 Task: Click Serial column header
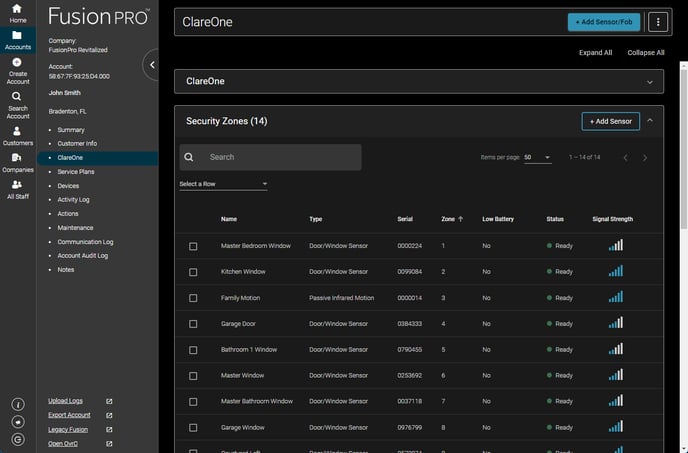pyautogui.click(x=405, y=219)
